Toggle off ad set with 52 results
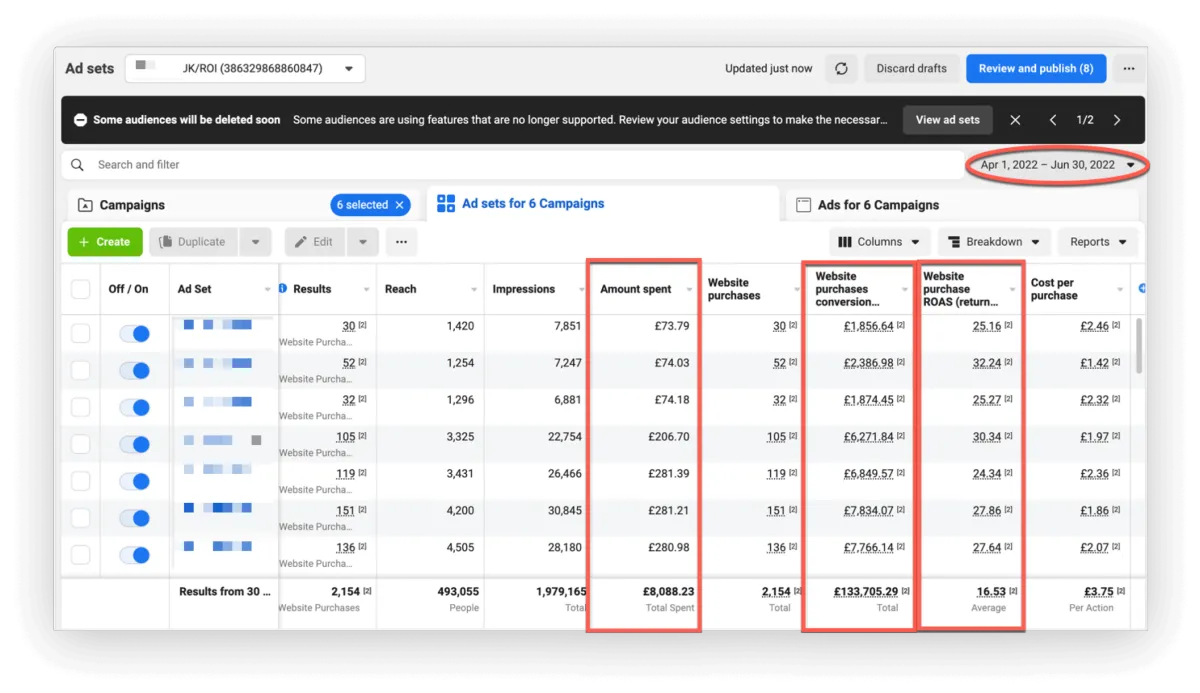The width and height of the screenshot is (1200, 693). 134,371
